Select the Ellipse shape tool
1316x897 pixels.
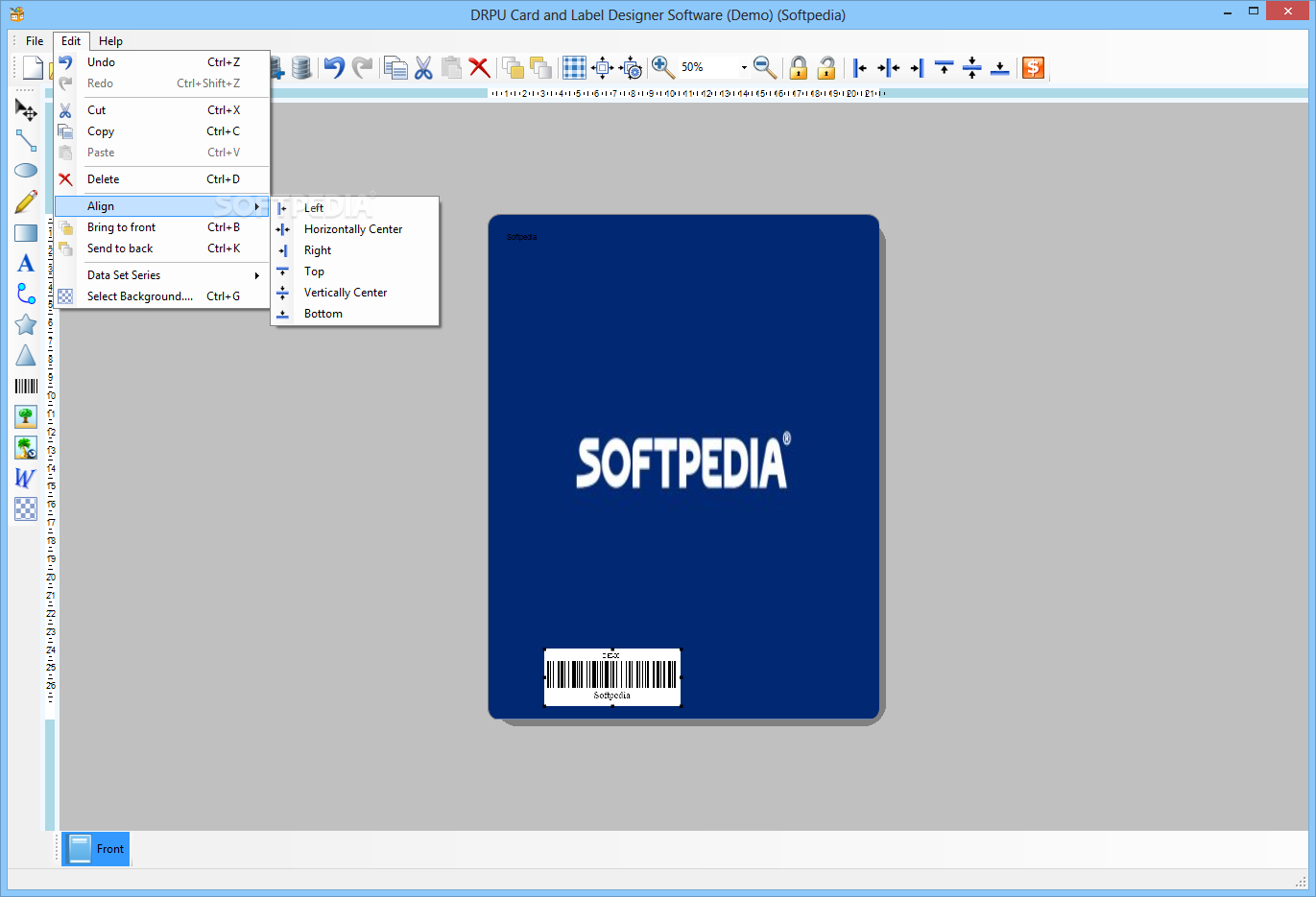point(26,171)
